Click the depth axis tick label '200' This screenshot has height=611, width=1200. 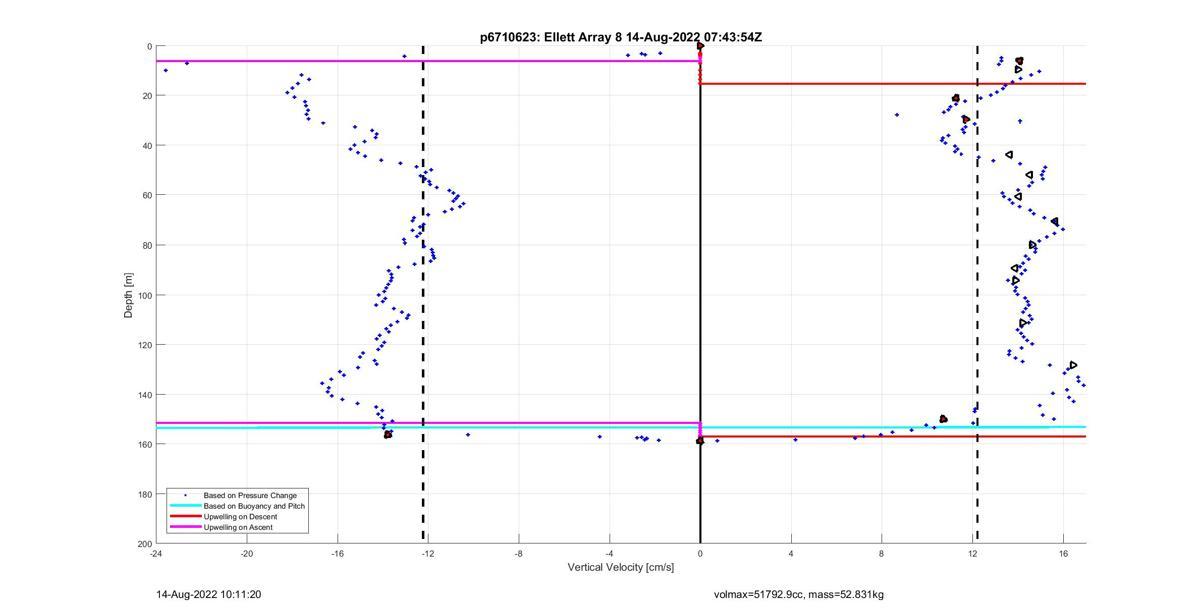point(144,543)
